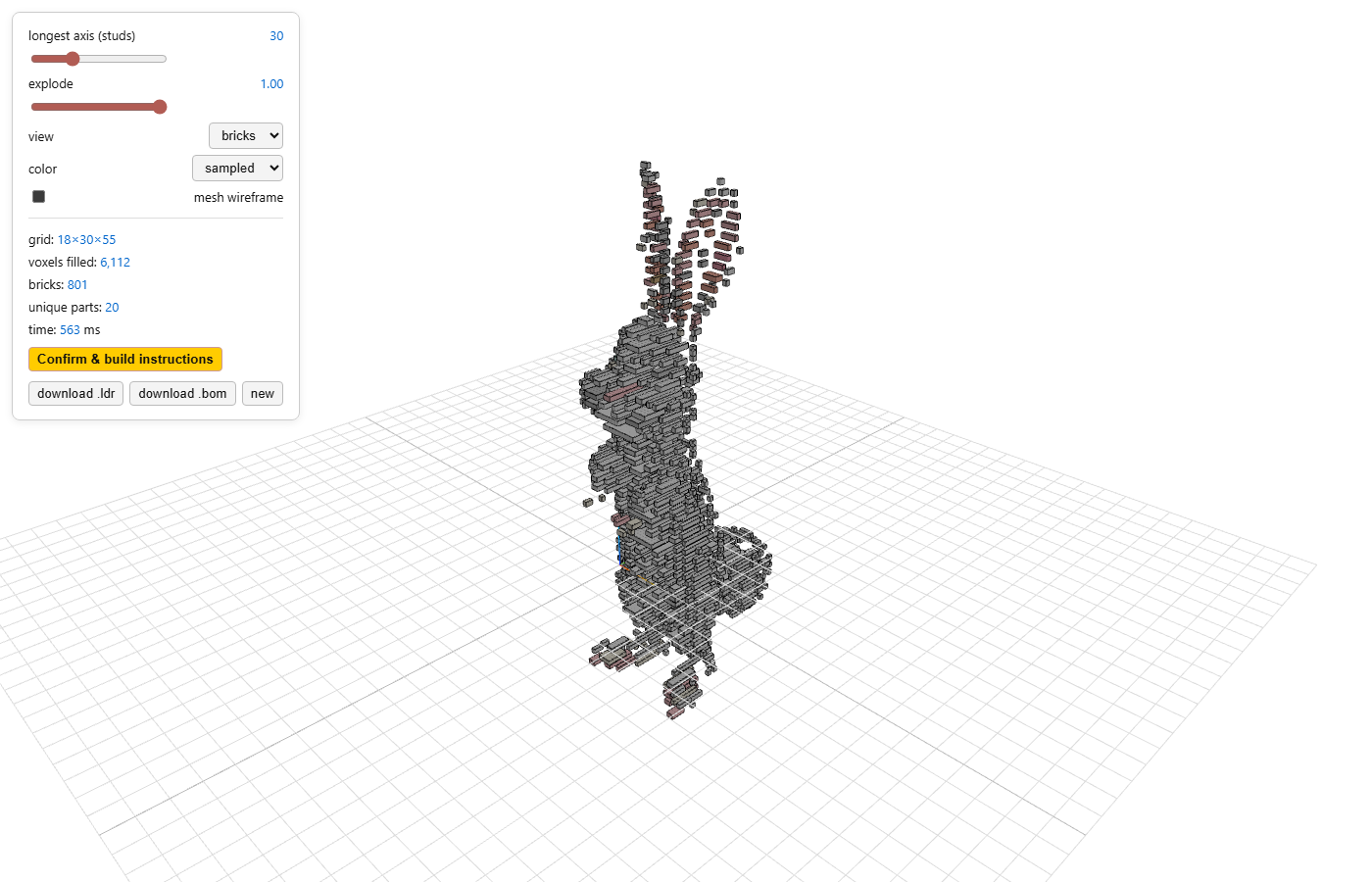Click Confirm & build instructions button
Image resolution: width=1372 pixels, height=882 pixels.
(x=125, y=359)
